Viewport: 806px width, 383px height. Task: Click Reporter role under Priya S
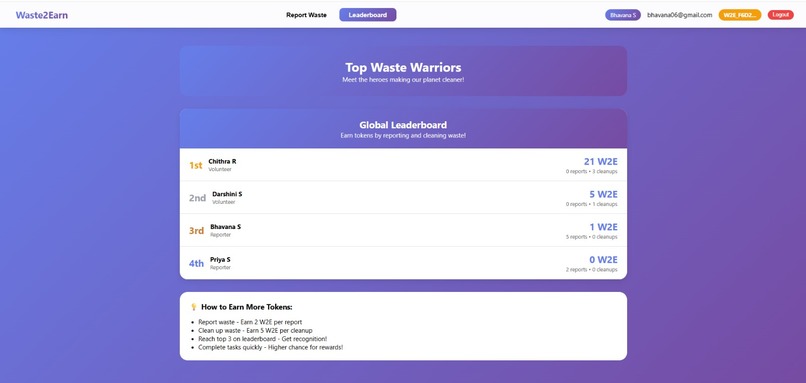221,268
